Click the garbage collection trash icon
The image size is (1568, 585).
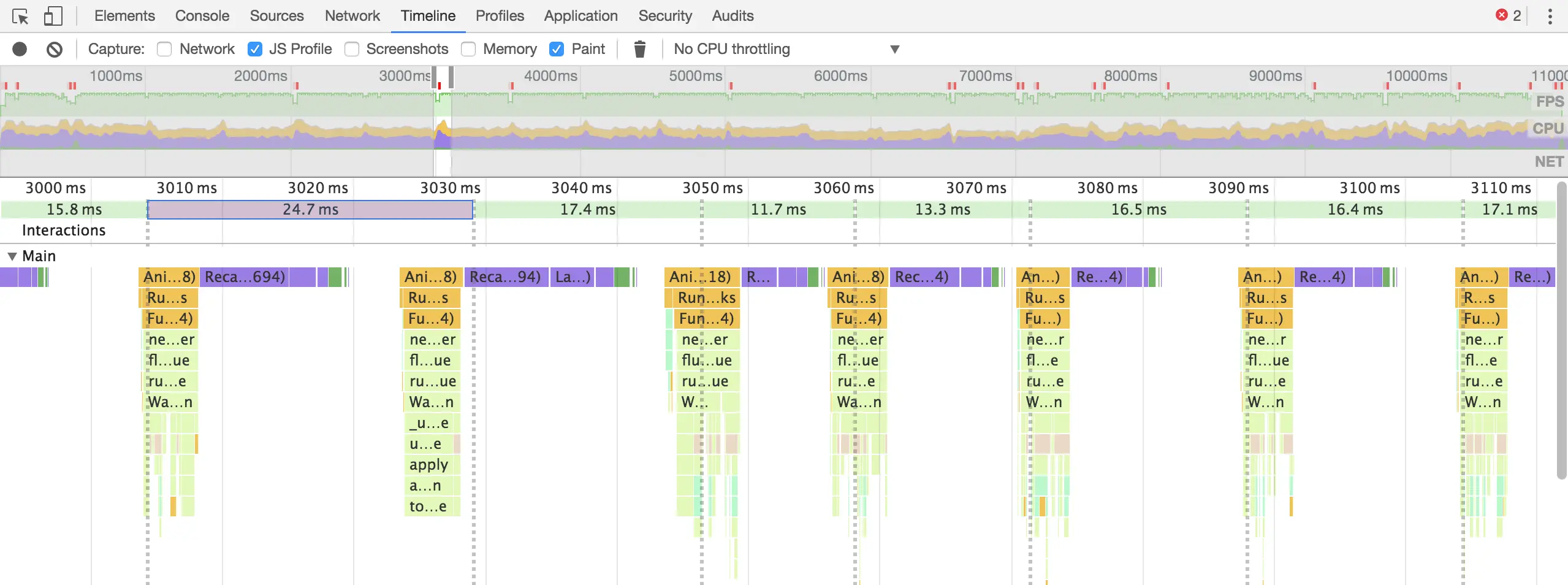[639, 49]
